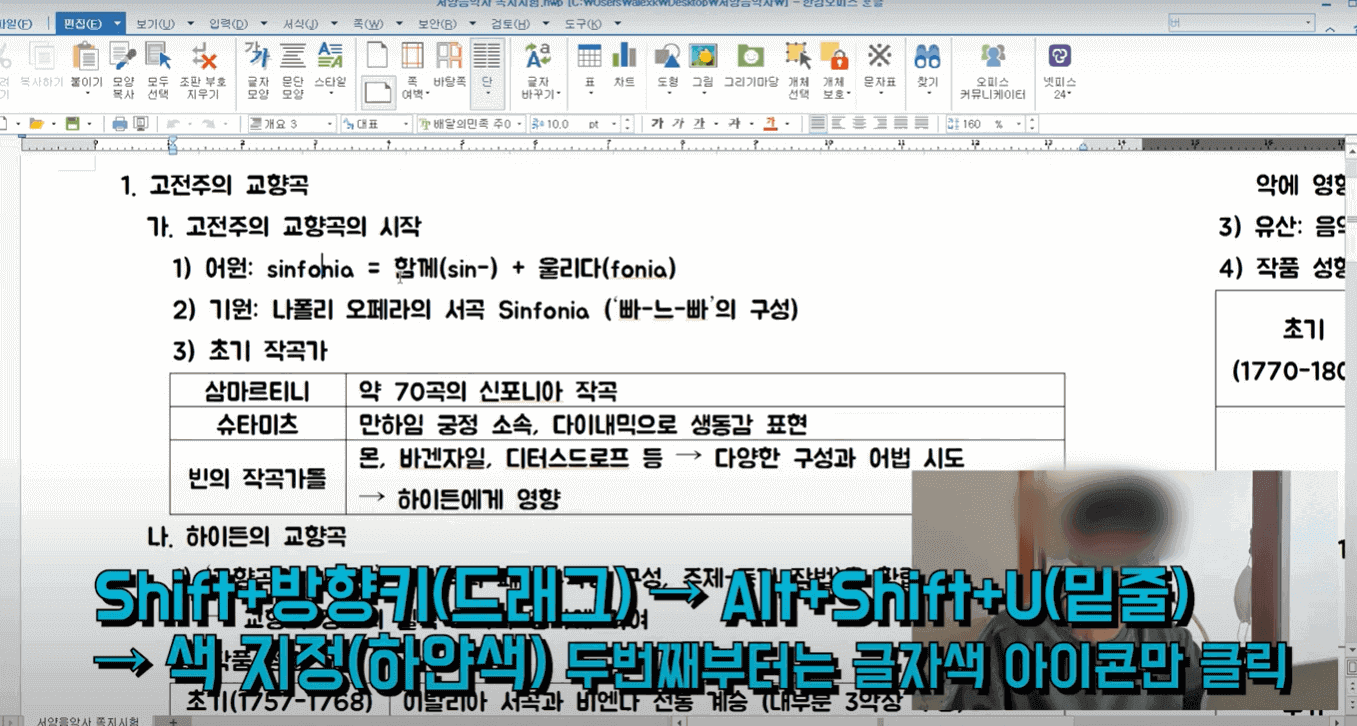Enable distributed (배분 정렬) alignment
Image resolution: width=1357 pixels, height=726 pixels.
tap(901, 124)
